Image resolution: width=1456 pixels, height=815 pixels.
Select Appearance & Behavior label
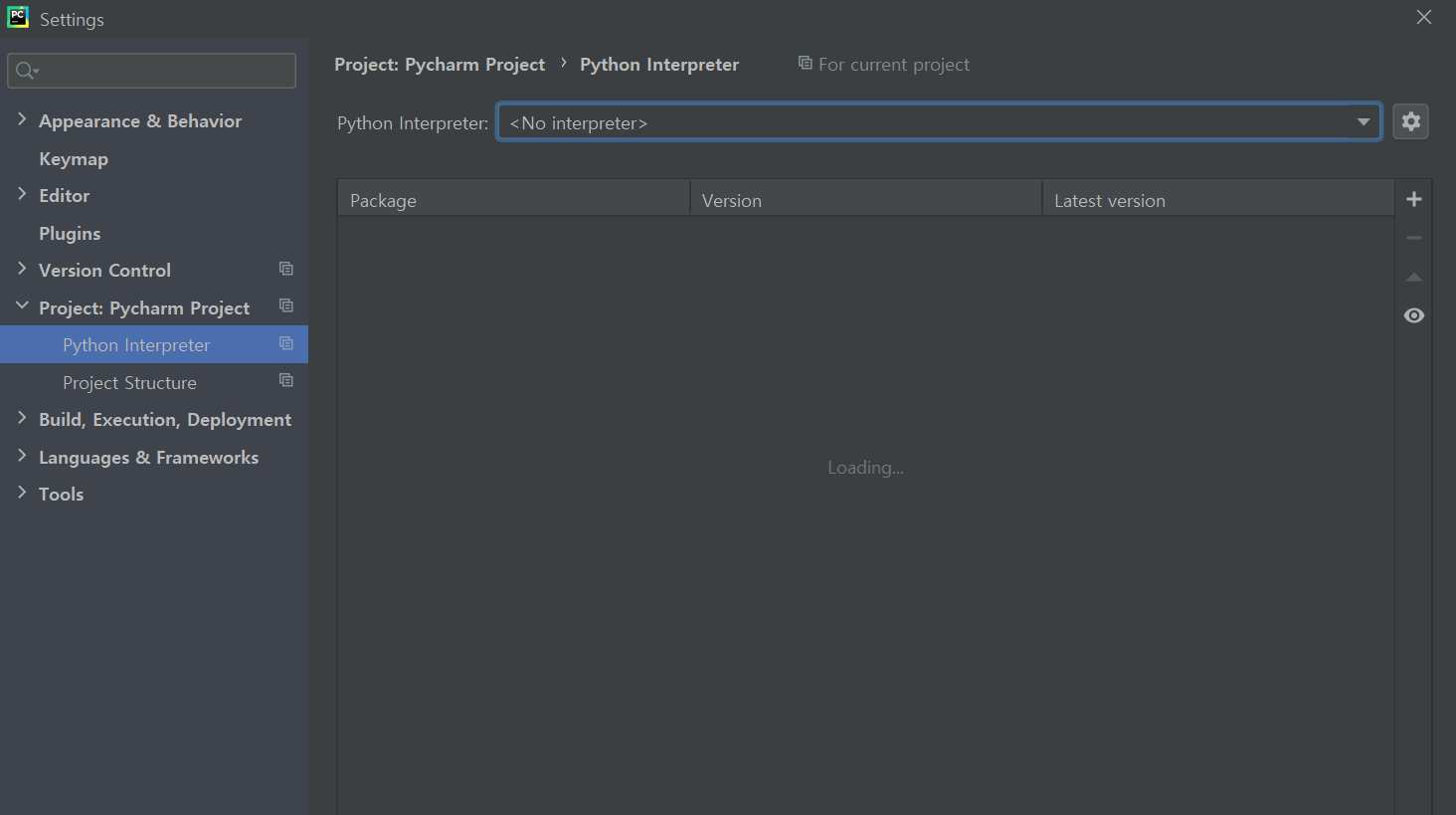point(140,121)
